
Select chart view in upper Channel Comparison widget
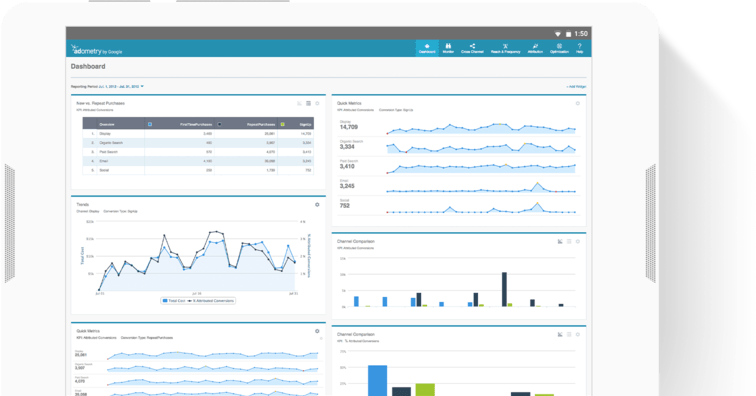tap(560, 241)
